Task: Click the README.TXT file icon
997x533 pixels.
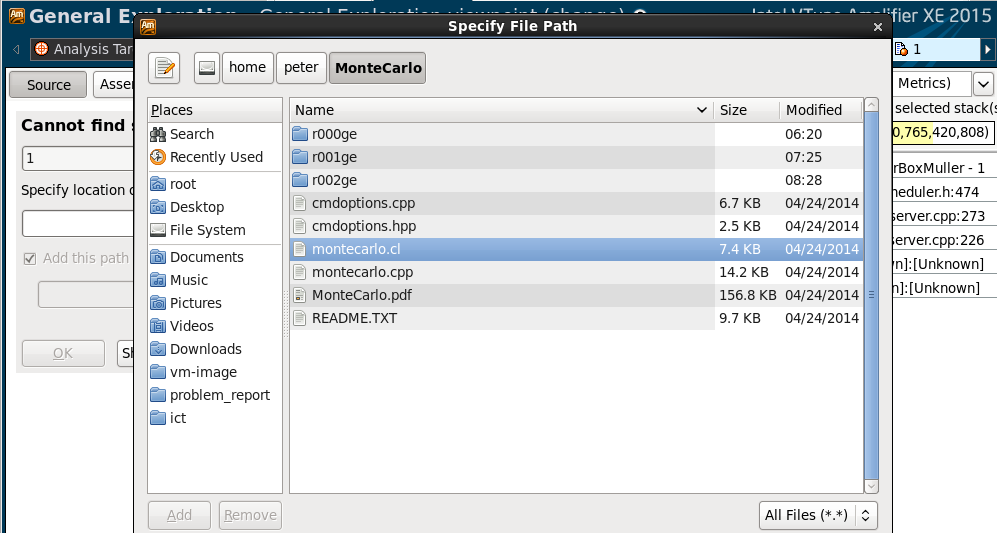Action: (300, 317)
